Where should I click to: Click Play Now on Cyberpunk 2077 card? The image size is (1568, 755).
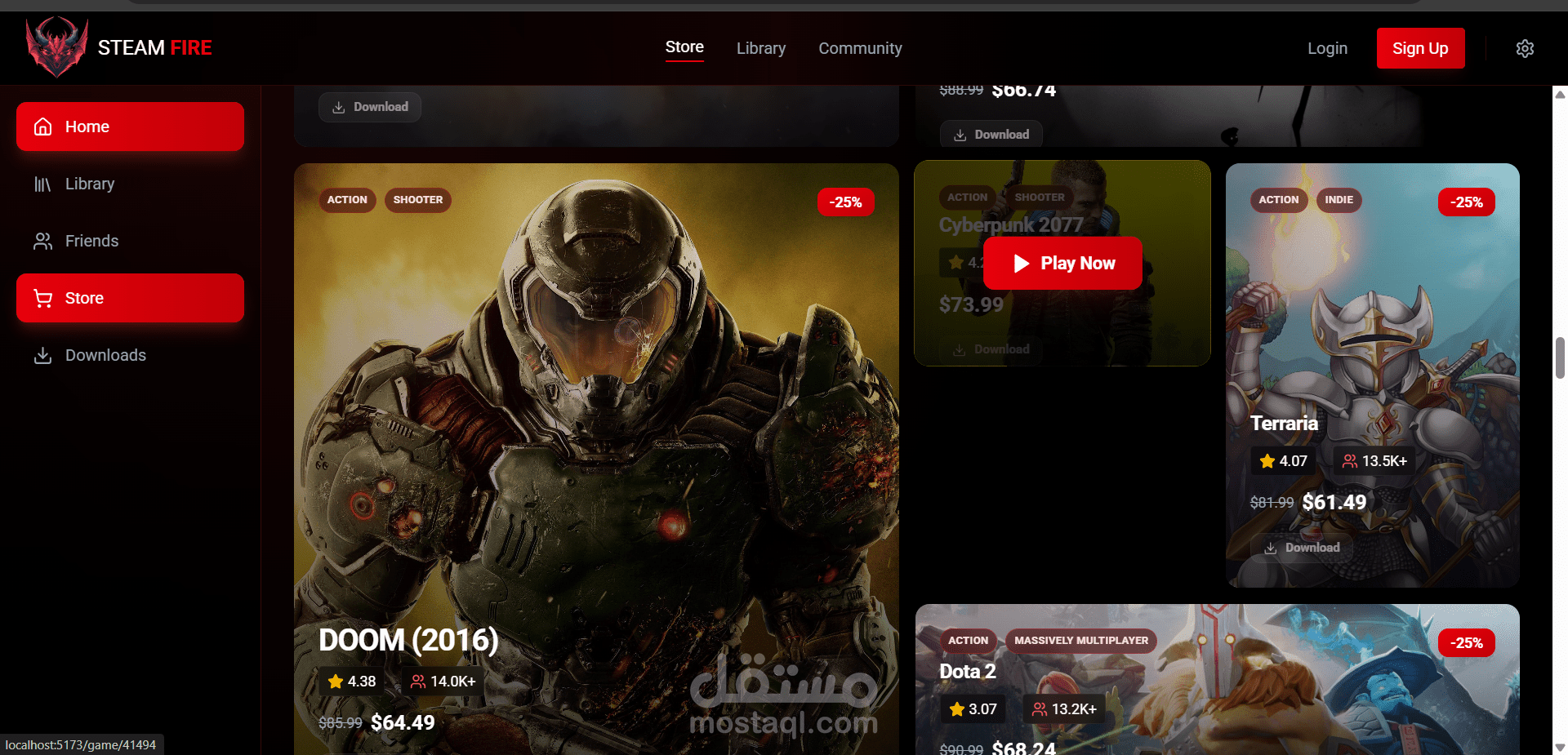[x=1062, y=263]
